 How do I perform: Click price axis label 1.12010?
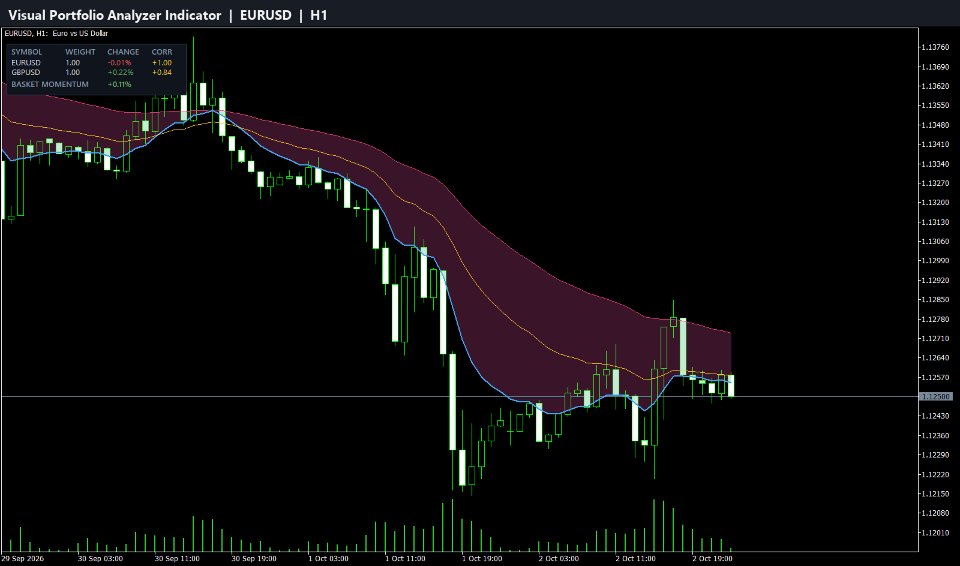point(937,532)
